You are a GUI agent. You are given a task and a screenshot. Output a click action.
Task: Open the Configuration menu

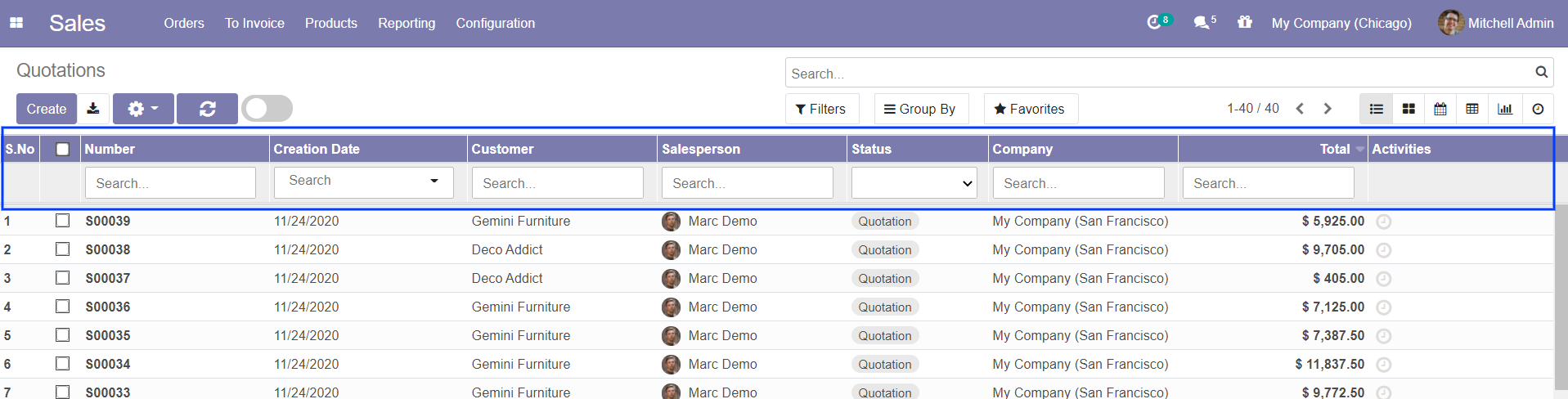pyautogui.click(x=495, y=23)
